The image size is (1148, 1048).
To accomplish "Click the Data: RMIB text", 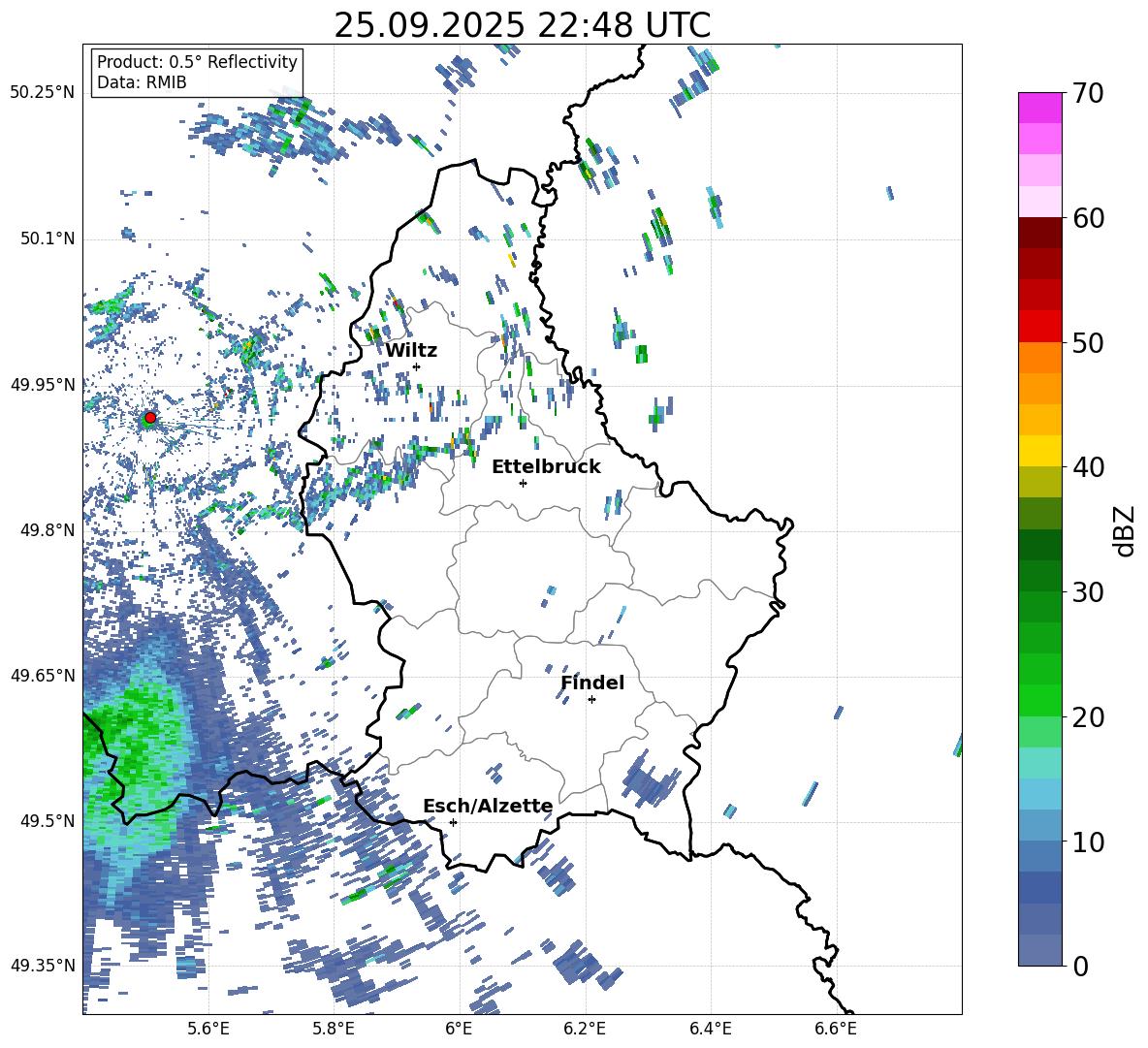I will (x=142, y=82).
